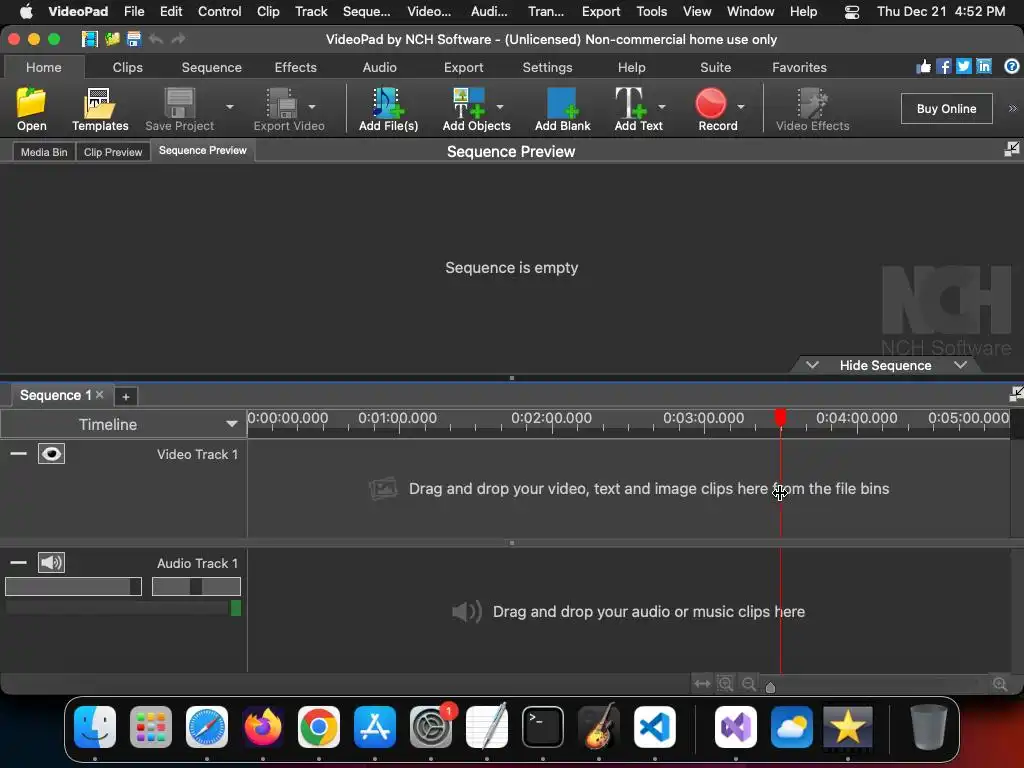This screenshot has height=768, width=1024.
Task: Open the Favorites ribbon tab
Action: (799, 67)
